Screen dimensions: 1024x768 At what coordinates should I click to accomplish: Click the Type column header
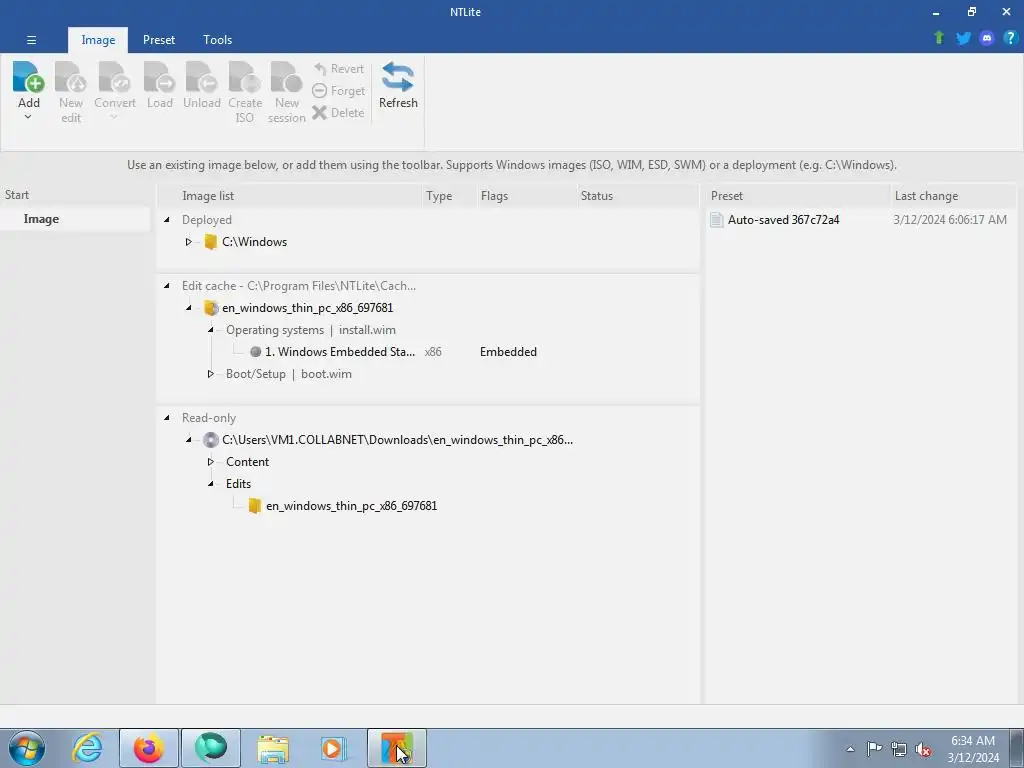click(x=449, y=196)
